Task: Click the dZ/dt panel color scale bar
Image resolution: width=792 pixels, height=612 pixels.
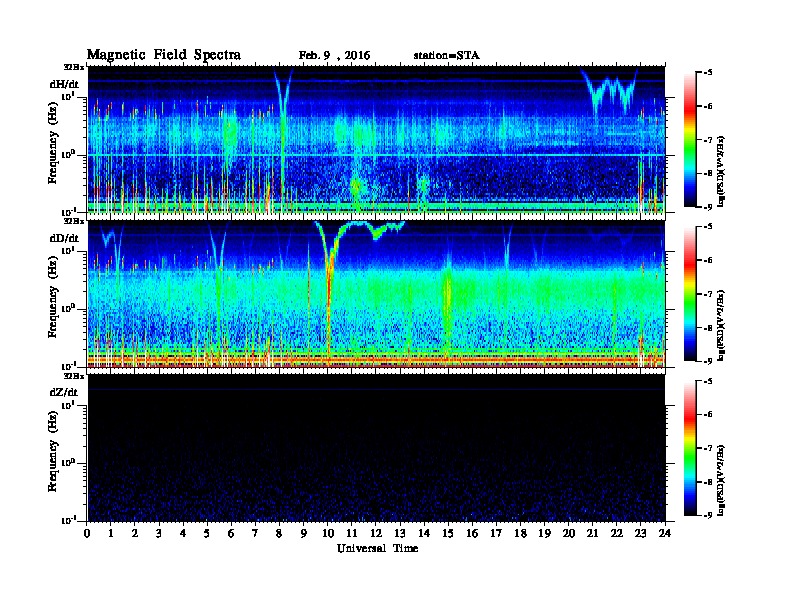Action: 689,448
